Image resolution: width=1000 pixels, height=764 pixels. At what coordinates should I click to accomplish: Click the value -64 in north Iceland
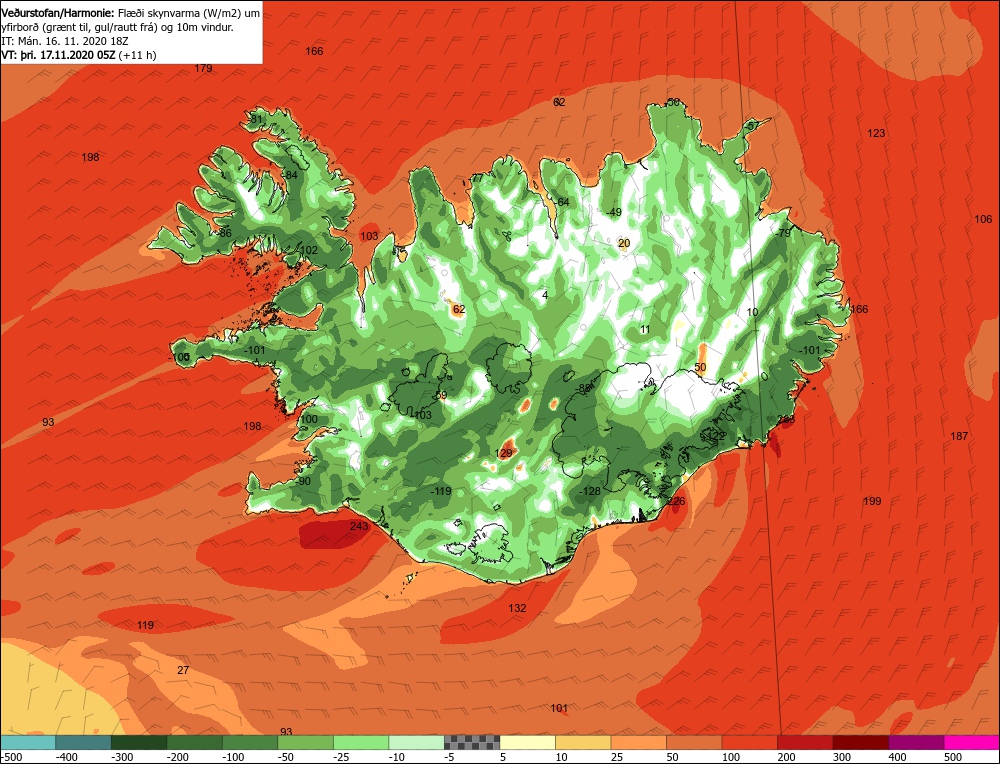coord(562,202)
